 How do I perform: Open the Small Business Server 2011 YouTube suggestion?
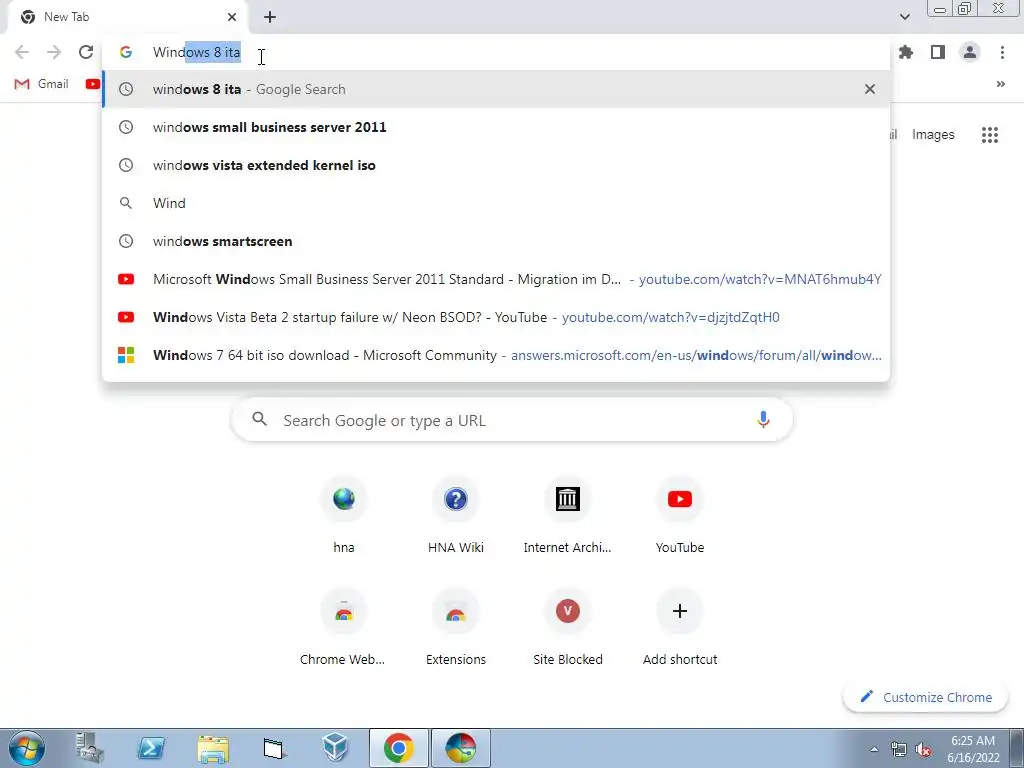(496, 279)
